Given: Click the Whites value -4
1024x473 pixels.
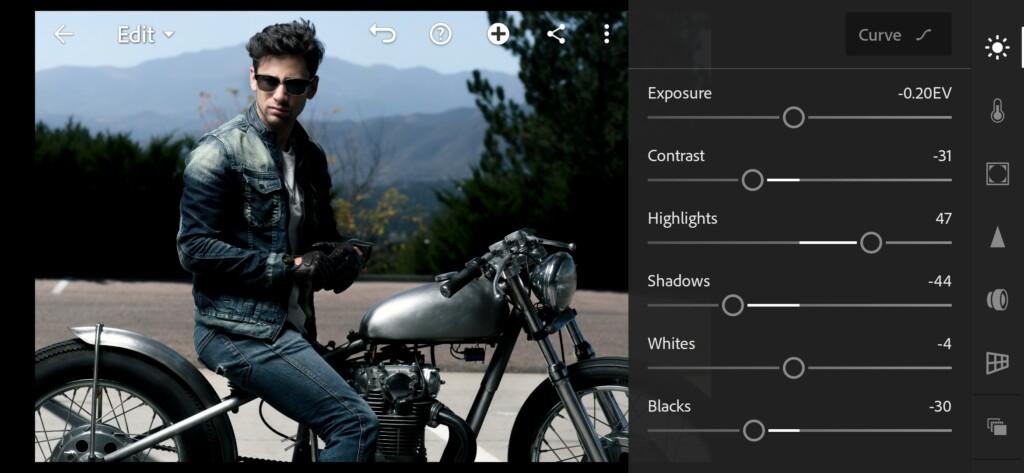Looking at the screenshot, I should pyautogui.click(x=944, y=344).
